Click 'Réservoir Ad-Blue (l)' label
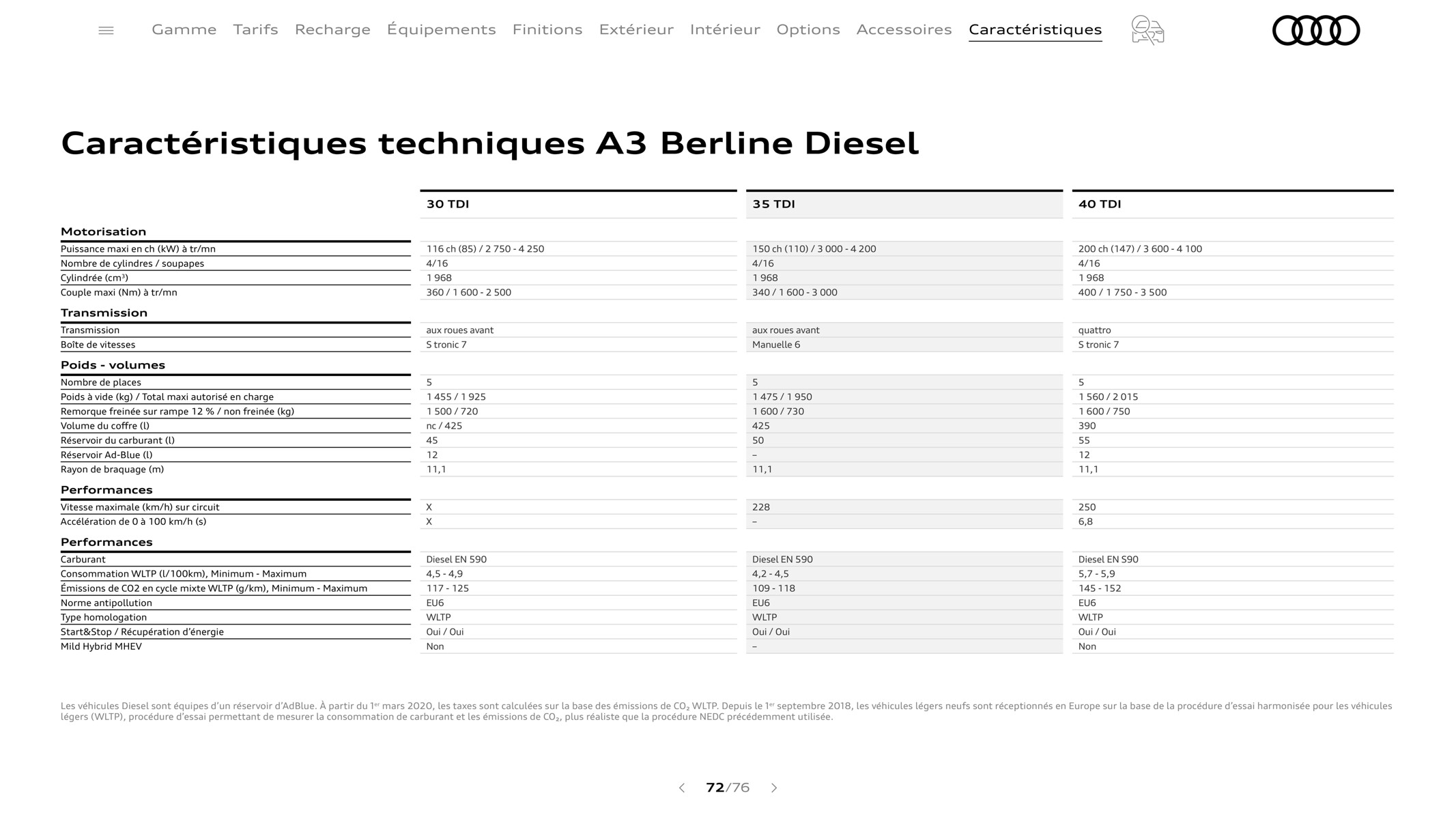Viewport: 1456px width, 819px height. tap(106, 455)
